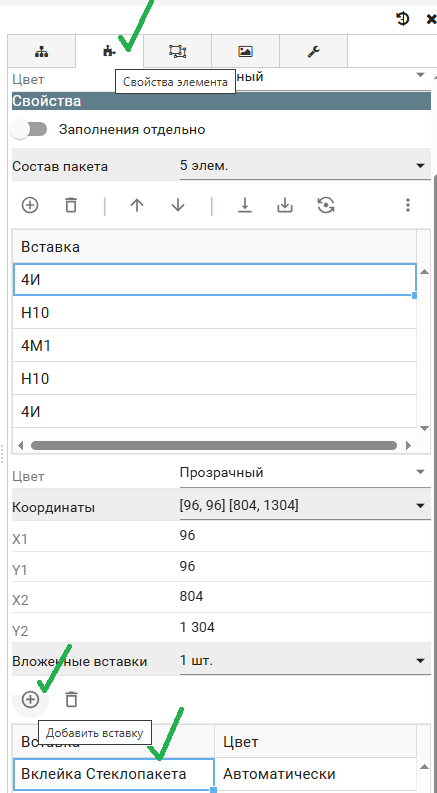The width and height of the screenshot is (437, 793).
Task: Select the 4М1 row
Action: (x=214, y=345)
